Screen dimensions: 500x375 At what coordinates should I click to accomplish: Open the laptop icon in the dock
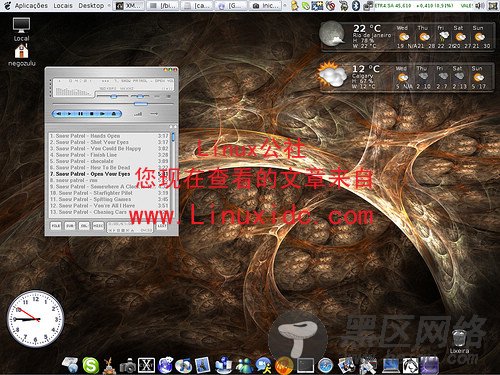391,366
